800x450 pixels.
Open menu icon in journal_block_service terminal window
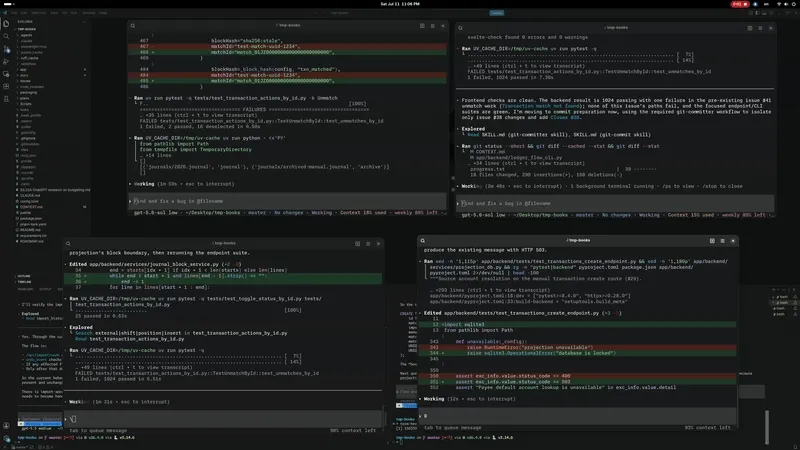(368, 243)
